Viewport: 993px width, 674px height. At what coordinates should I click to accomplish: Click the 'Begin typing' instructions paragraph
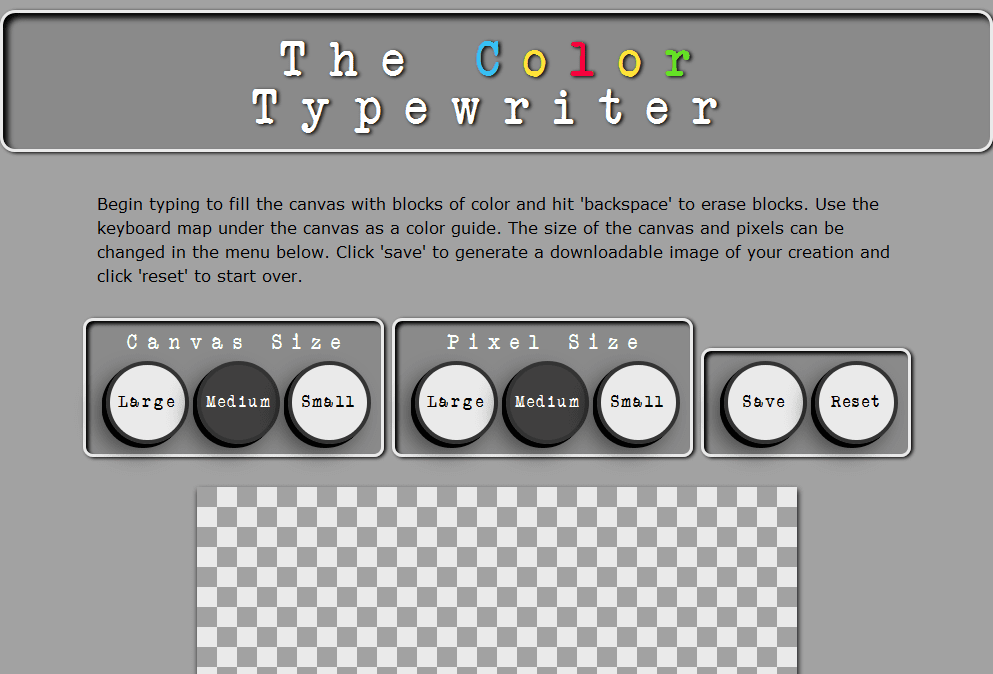pyautogui.click(x=493, y=240)
